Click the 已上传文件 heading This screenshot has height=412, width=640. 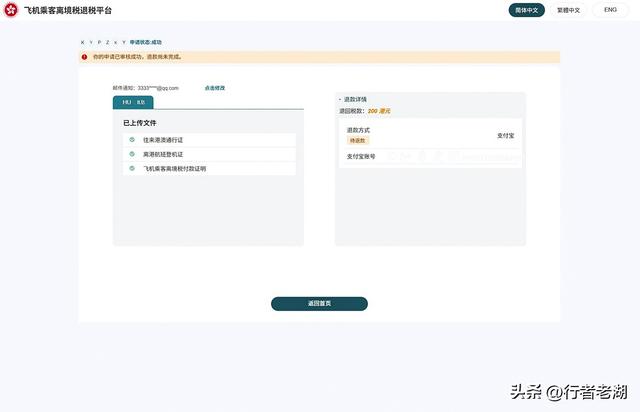pyautogui.click(x=140, y=123)
